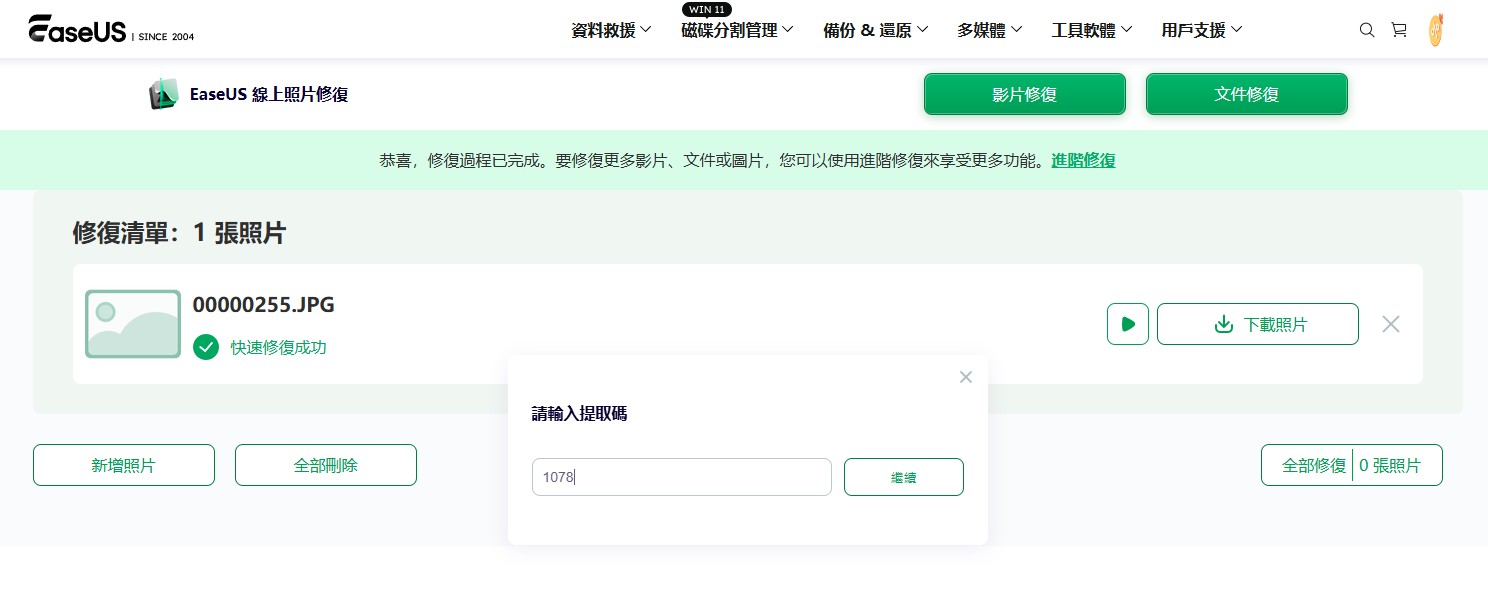The image size is (1488, 593).
Task: Close the extraction code dialog
Action: 965,377
